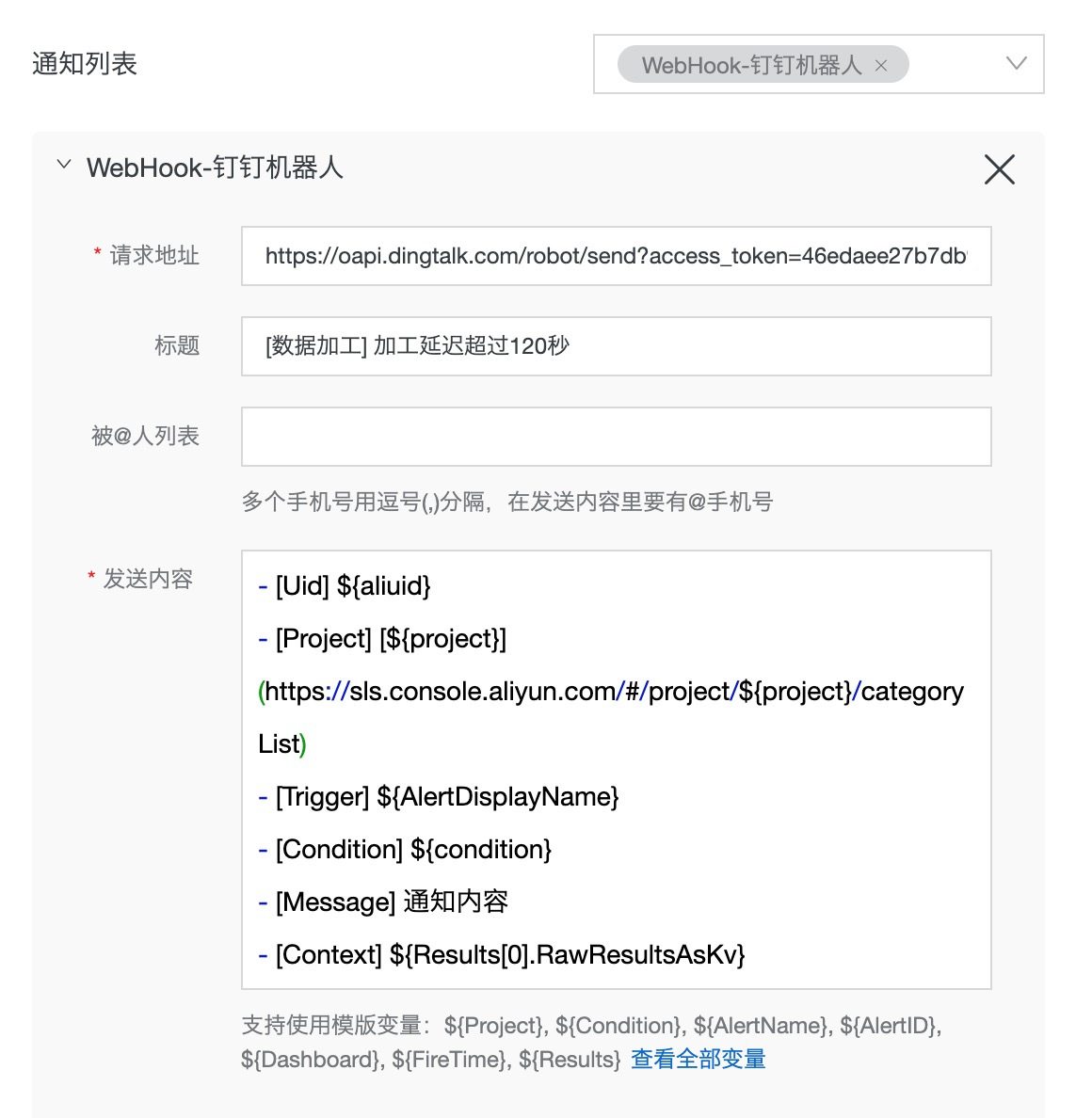Click the 请求地址 URL input field

click(617, 256)
